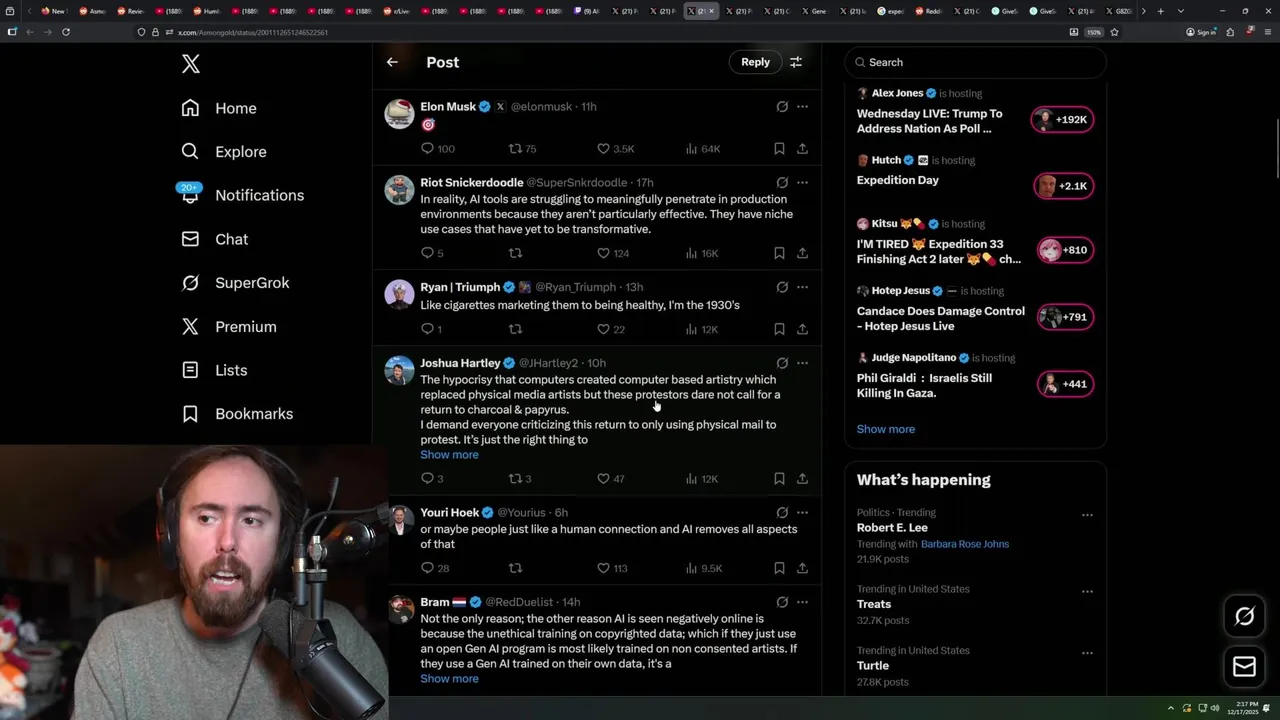Open more options on Ryan Triumph's post

[802, 287]
